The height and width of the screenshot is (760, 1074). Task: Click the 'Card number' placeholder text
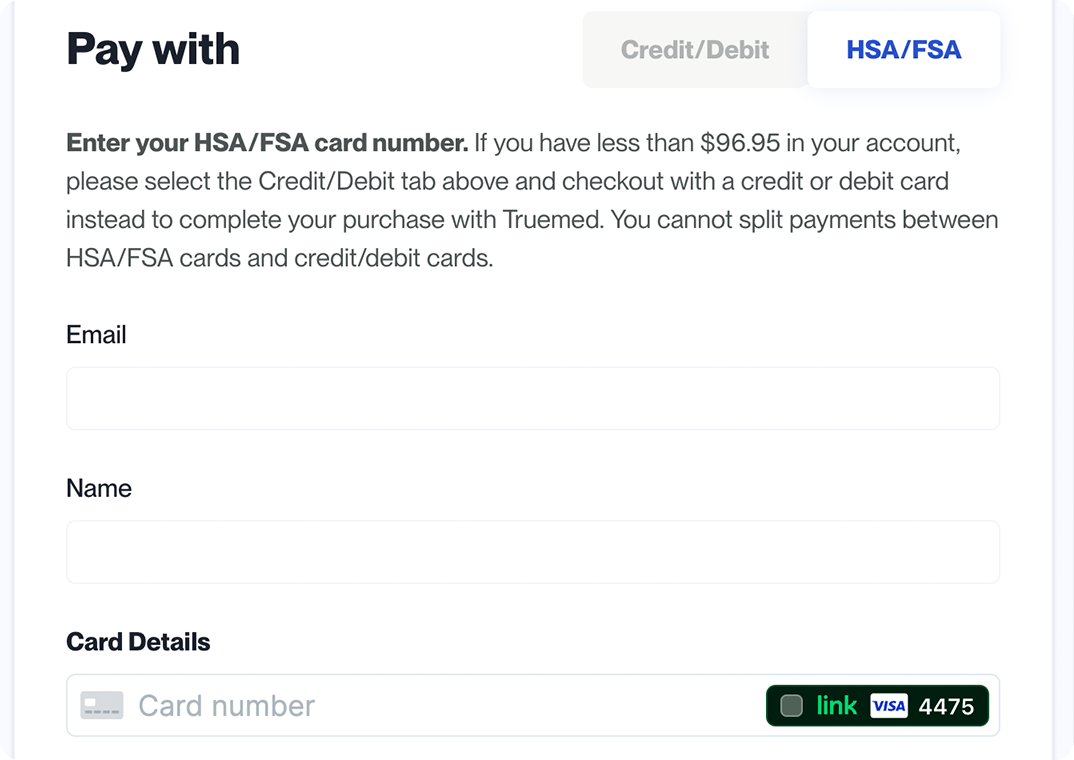click(226, 706)
